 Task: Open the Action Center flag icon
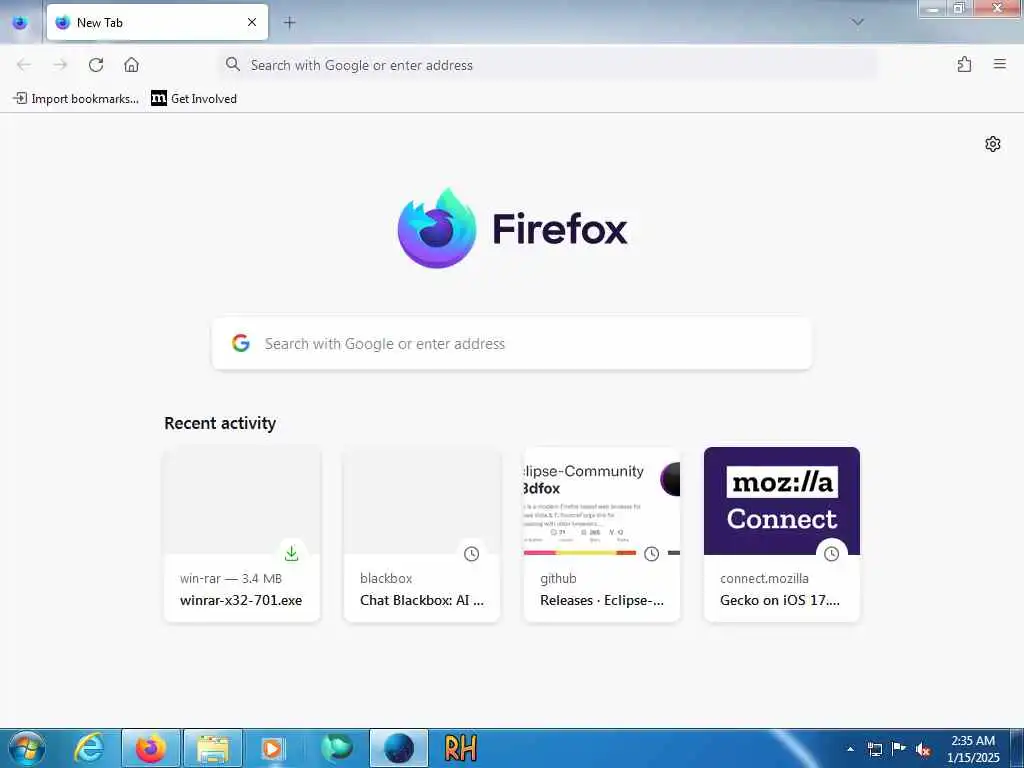899,749
